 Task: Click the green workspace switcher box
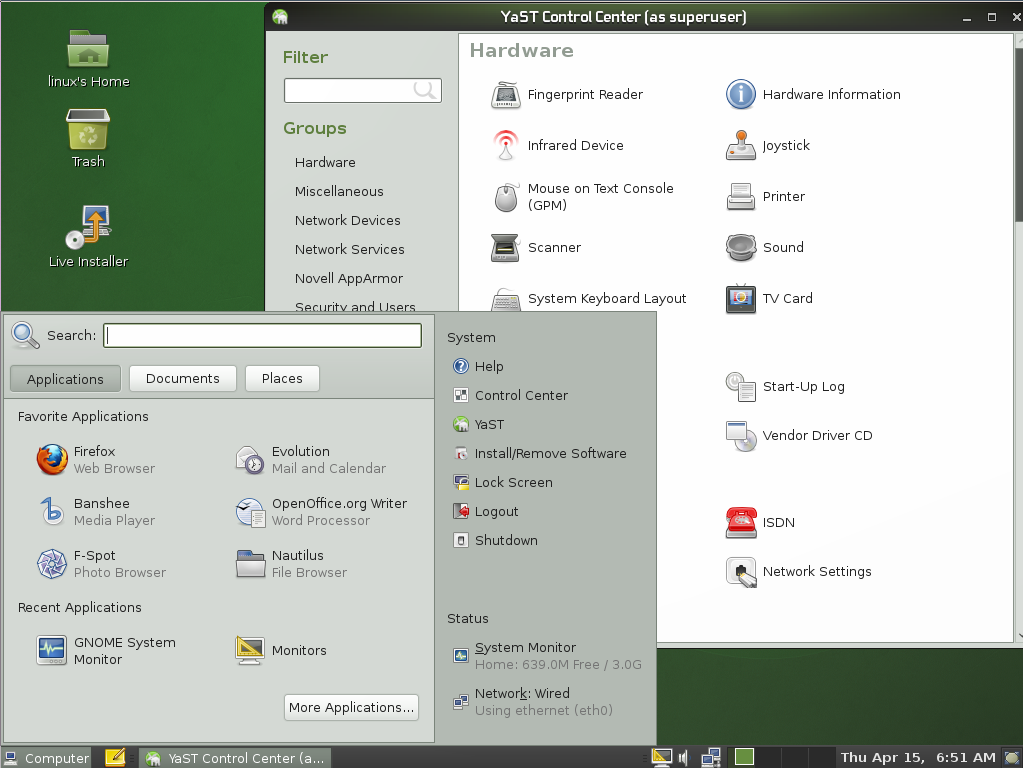click(x=744, y=757)
